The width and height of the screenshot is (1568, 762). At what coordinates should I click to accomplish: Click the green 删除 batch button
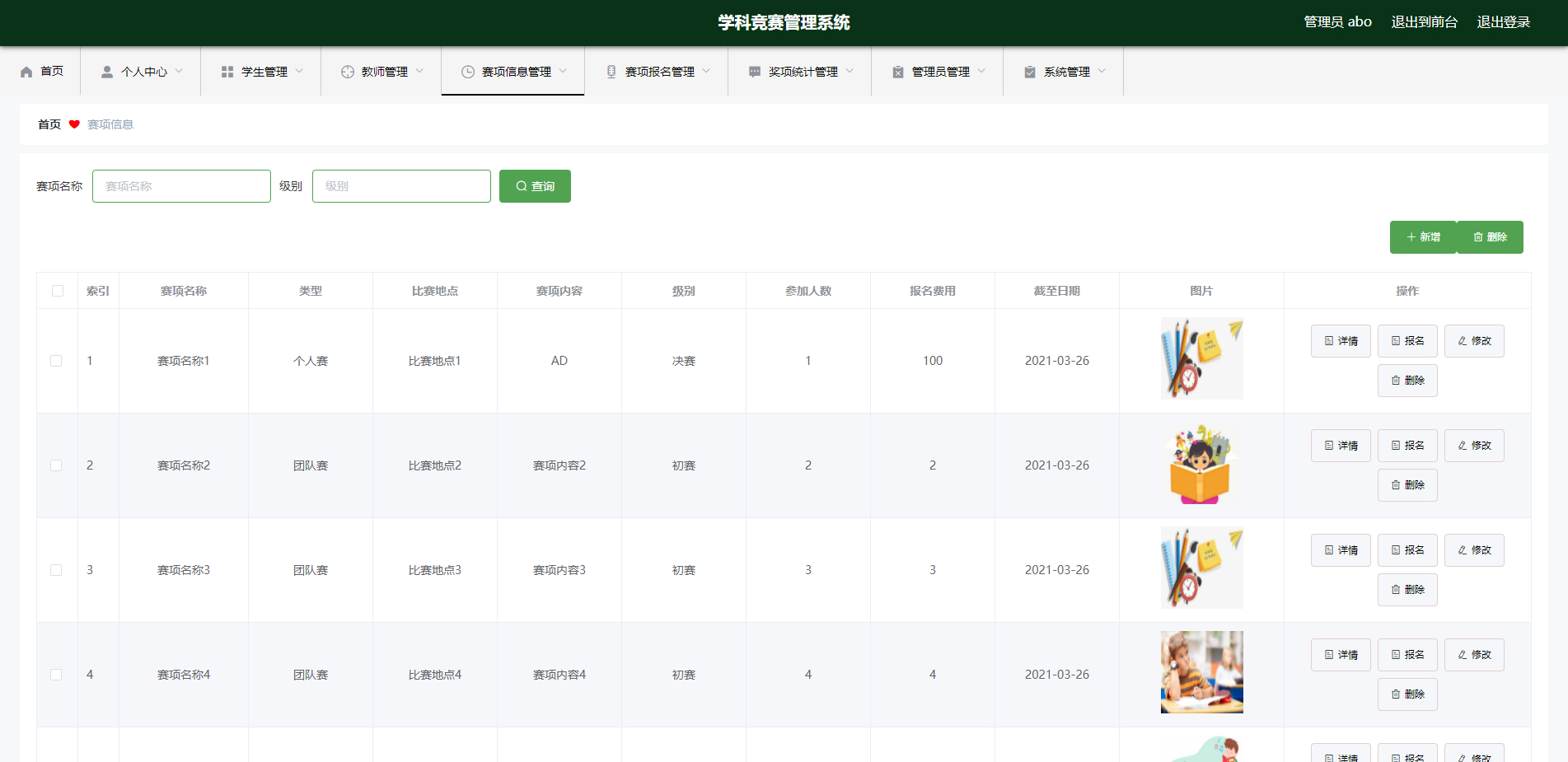(x=1490, y=237)
